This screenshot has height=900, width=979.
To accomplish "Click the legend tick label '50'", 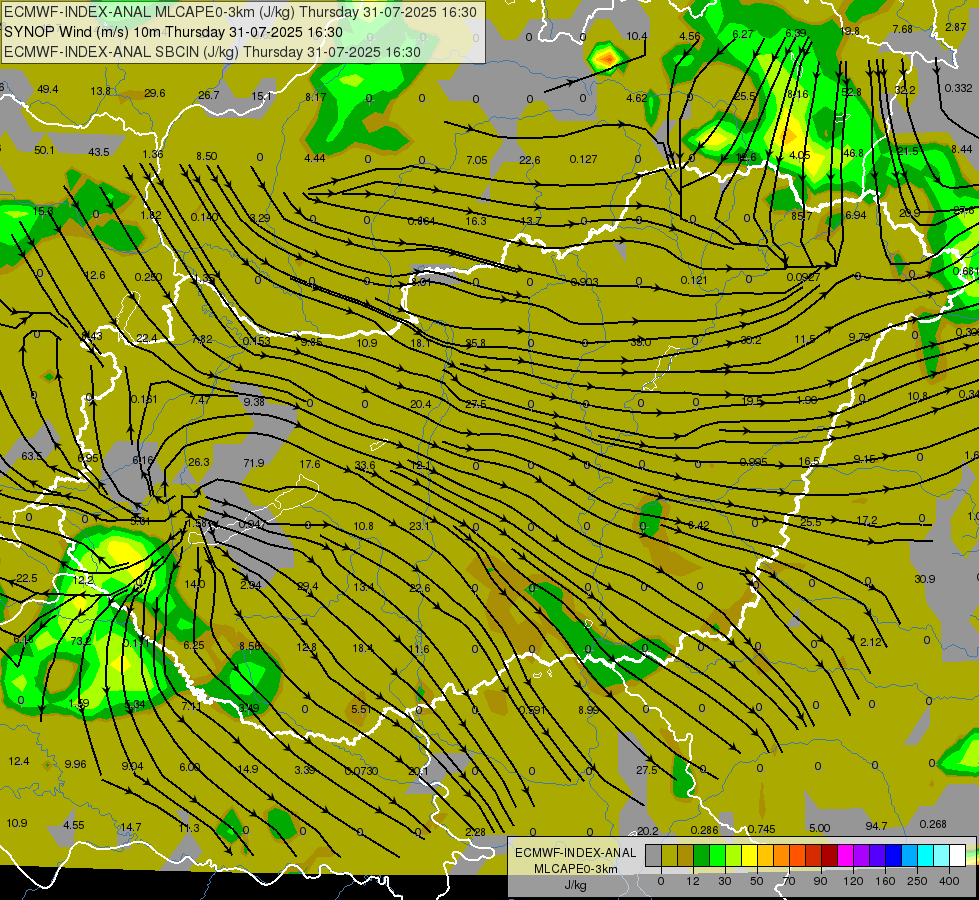I will point(756,881).
